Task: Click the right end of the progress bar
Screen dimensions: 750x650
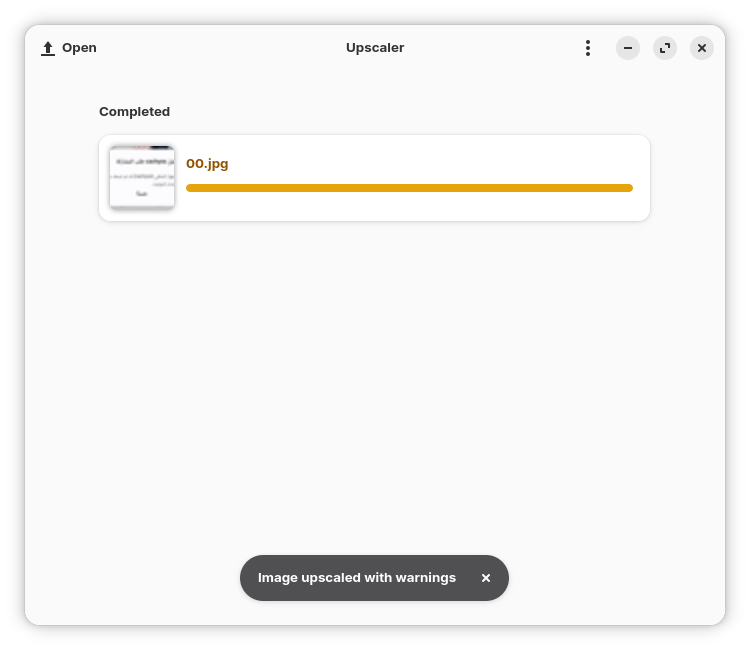Action: pyautogui.click(x=627, y=188)
